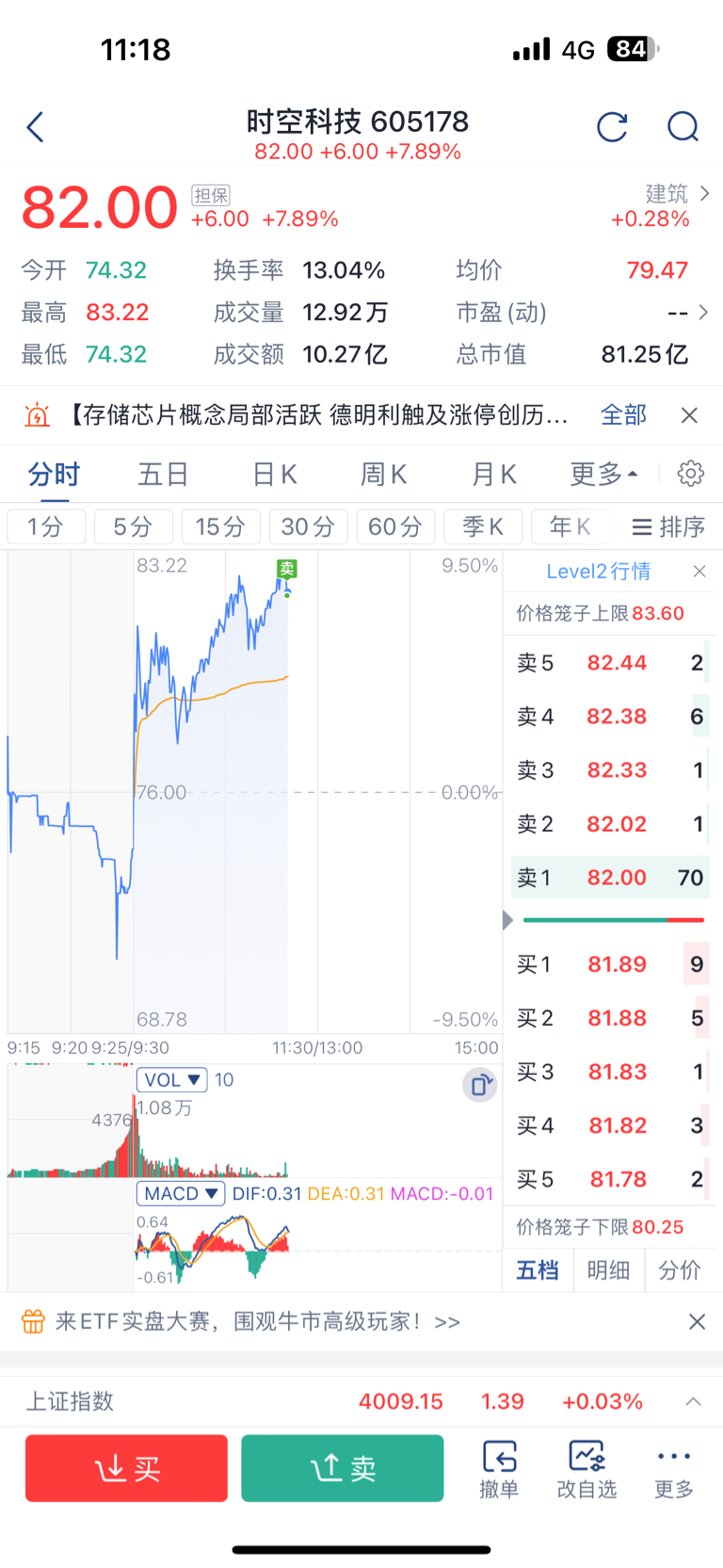Image resolution: width=723 pixels, height=1568 pixels.
Task: Open the 撤单 cancel order icon
Action: coord(499,1468)
